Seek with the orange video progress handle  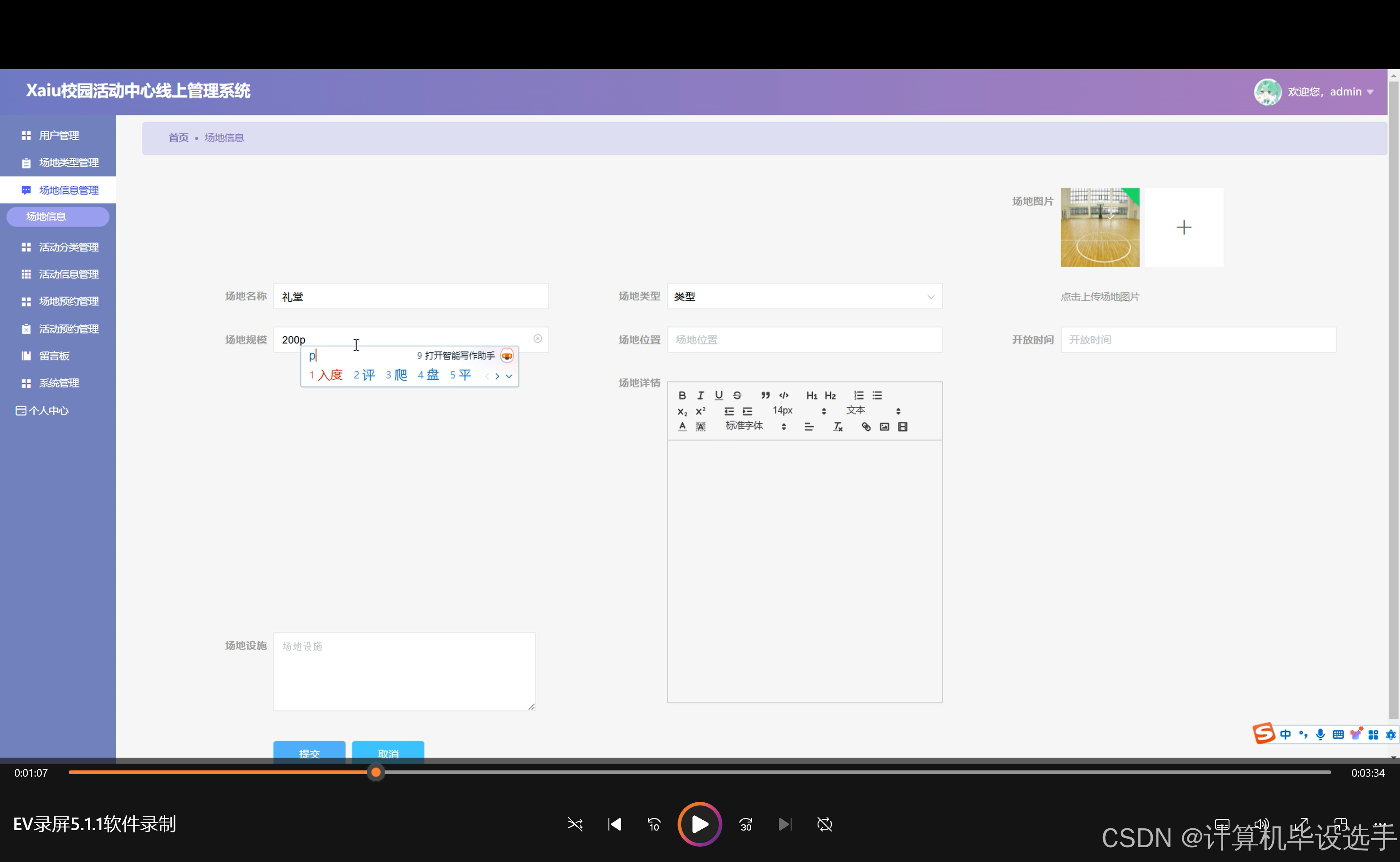click(376, 773)
